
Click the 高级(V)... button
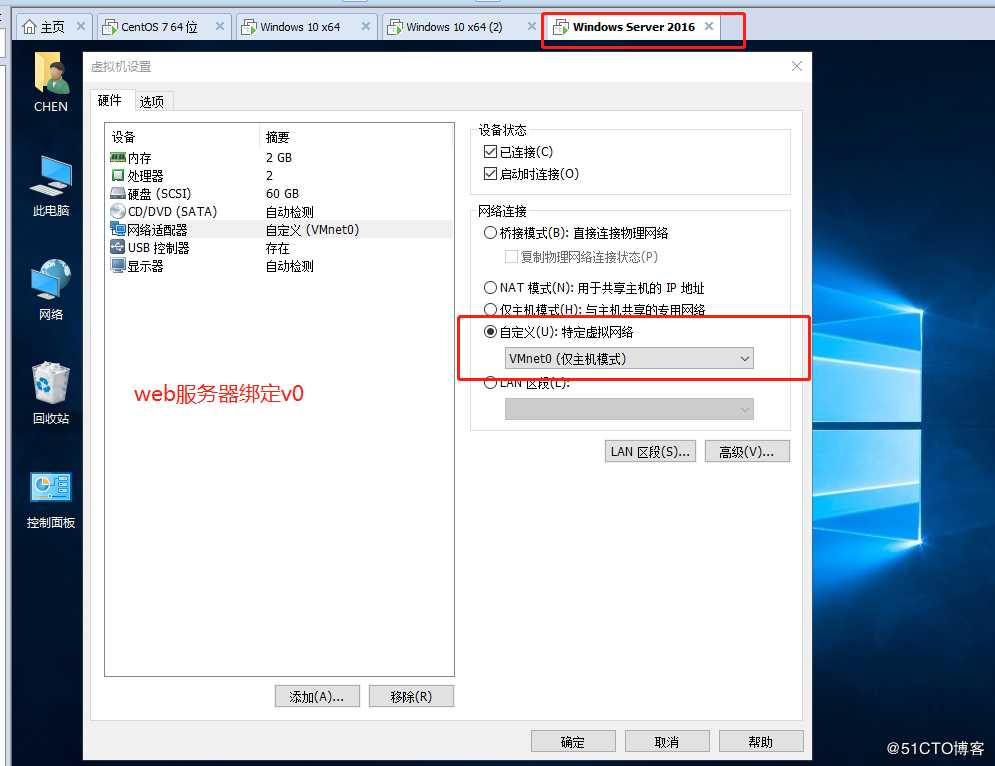point(747,451)
